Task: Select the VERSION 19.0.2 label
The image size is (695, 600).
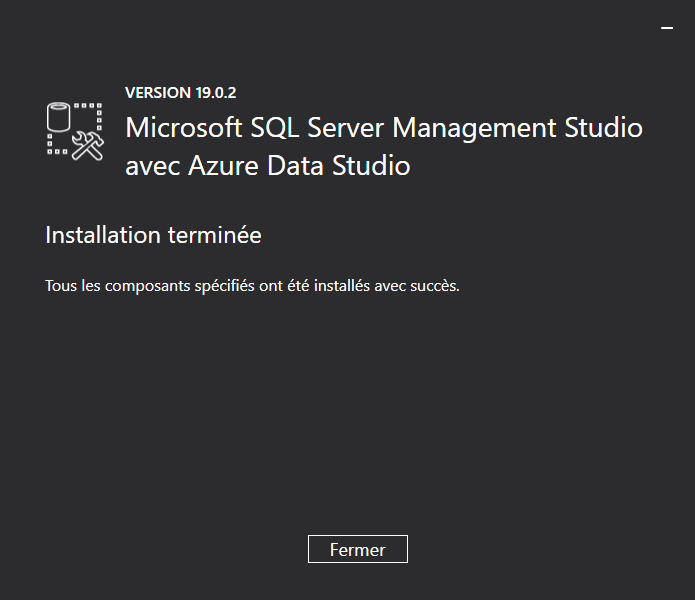Action: [x=180, y=93]
